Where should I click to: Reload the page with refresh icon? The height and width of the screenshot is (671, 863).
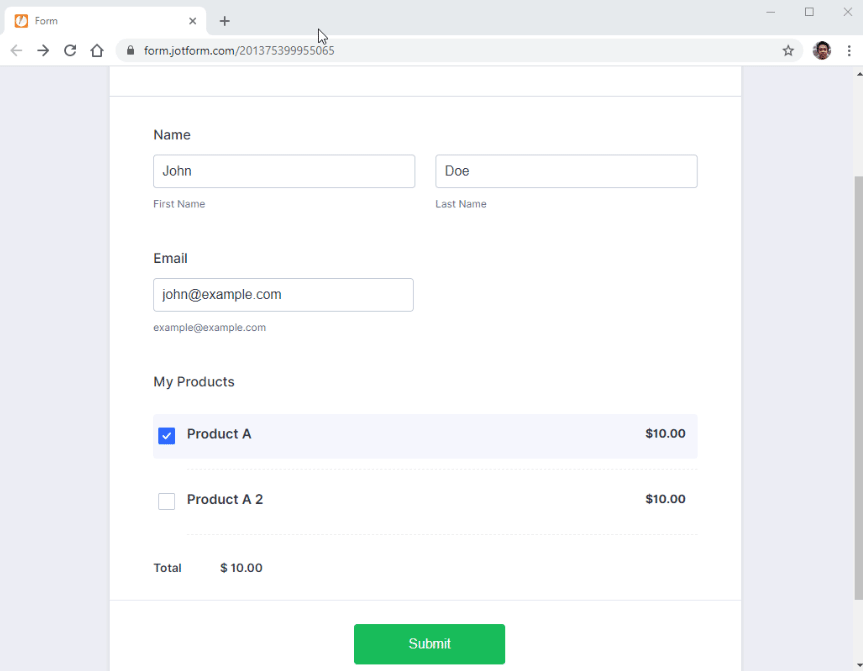[70, 51]
